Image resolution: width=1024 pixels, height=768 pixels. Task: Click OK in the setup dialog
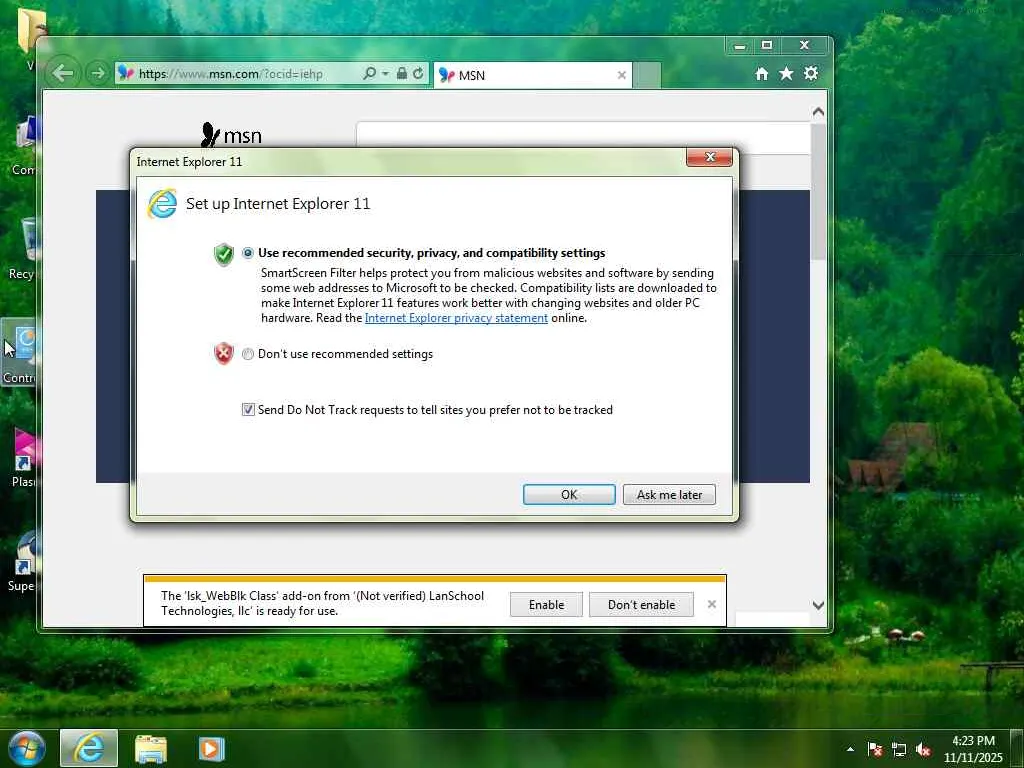click(569, 494)
